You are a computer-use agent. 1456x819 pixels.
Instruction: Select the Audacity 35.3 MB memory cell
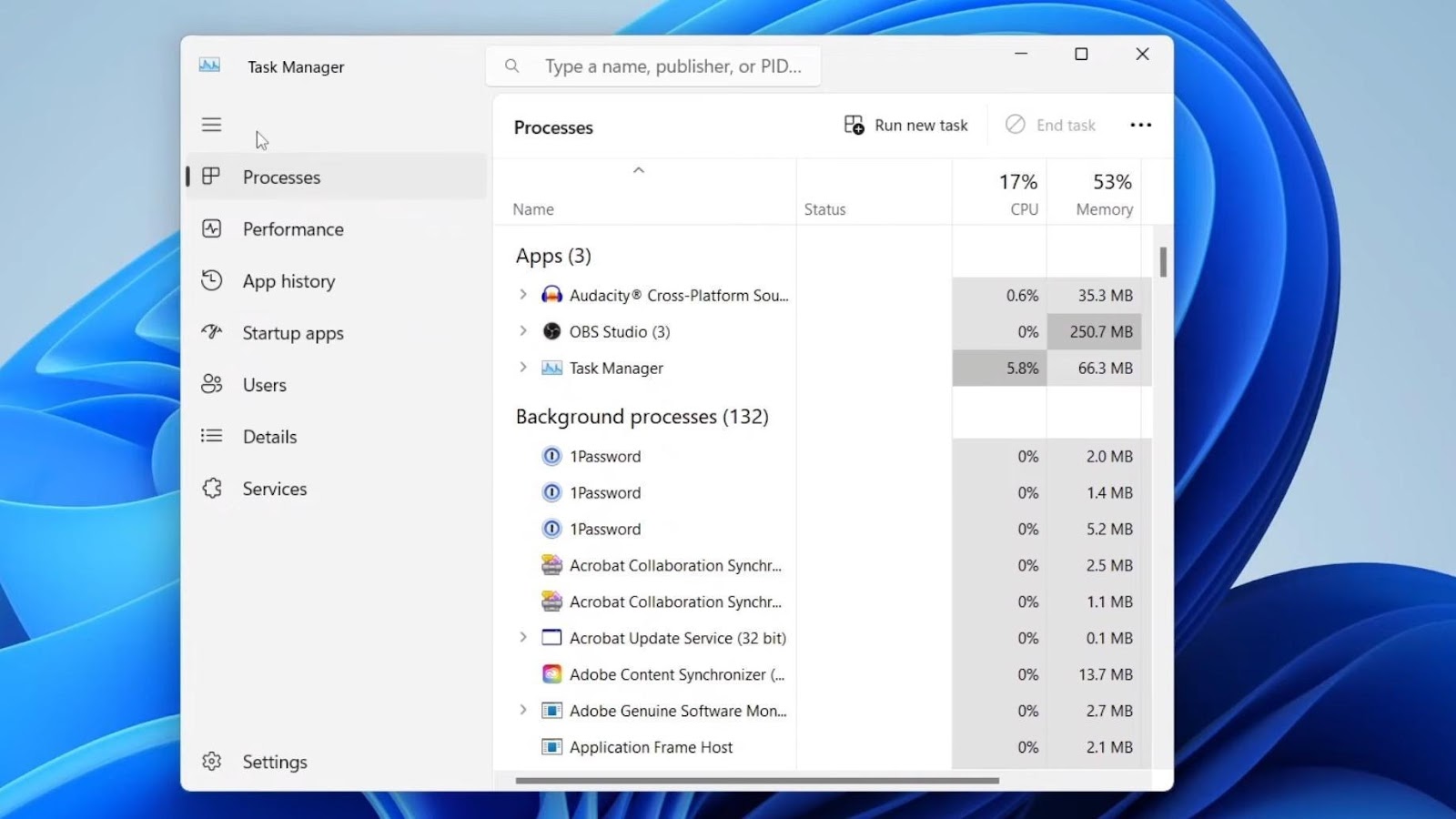click(x=1095, y=295)
